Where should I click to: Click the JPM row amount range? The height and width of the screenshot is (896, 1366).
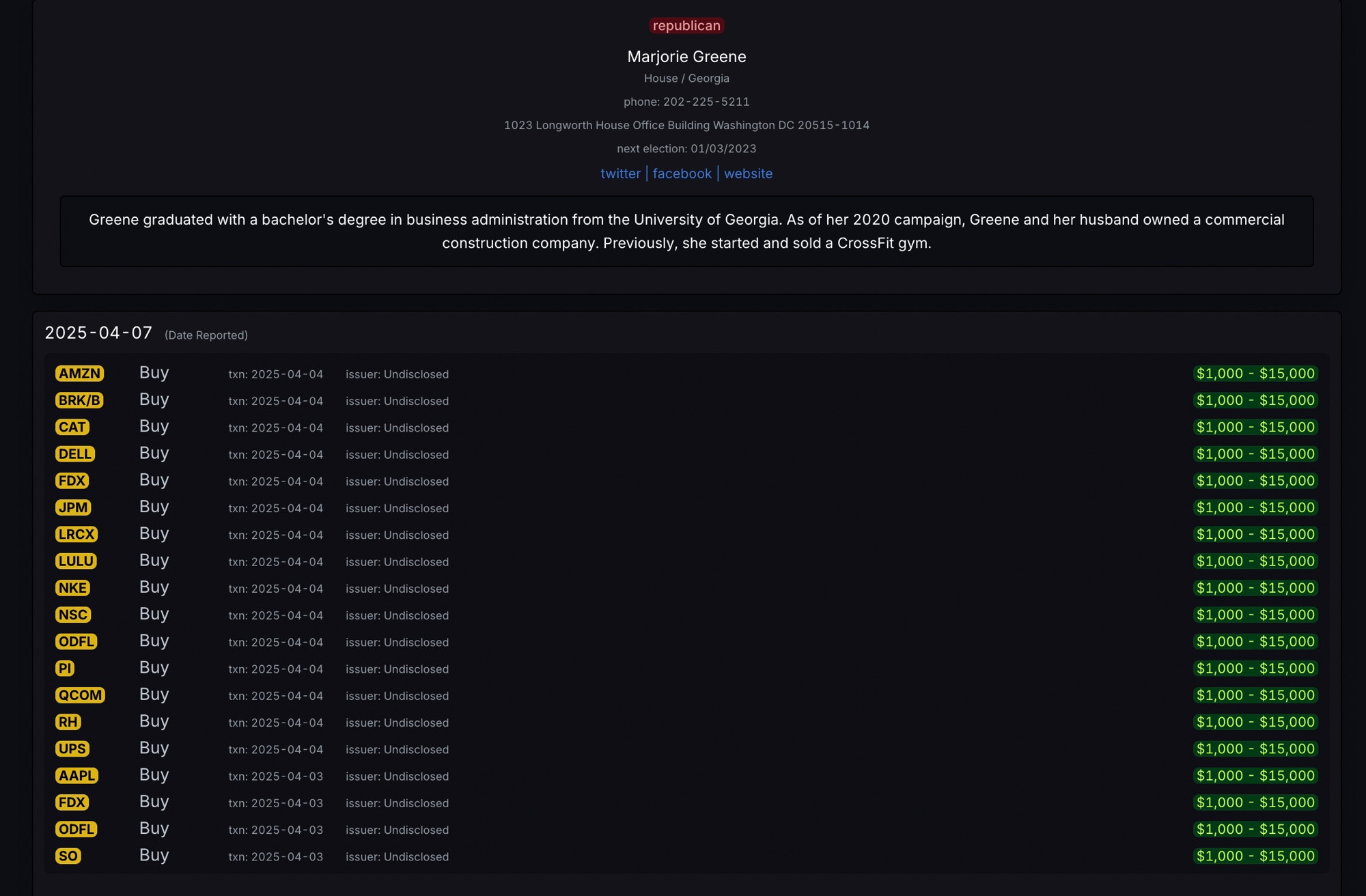1255,507
